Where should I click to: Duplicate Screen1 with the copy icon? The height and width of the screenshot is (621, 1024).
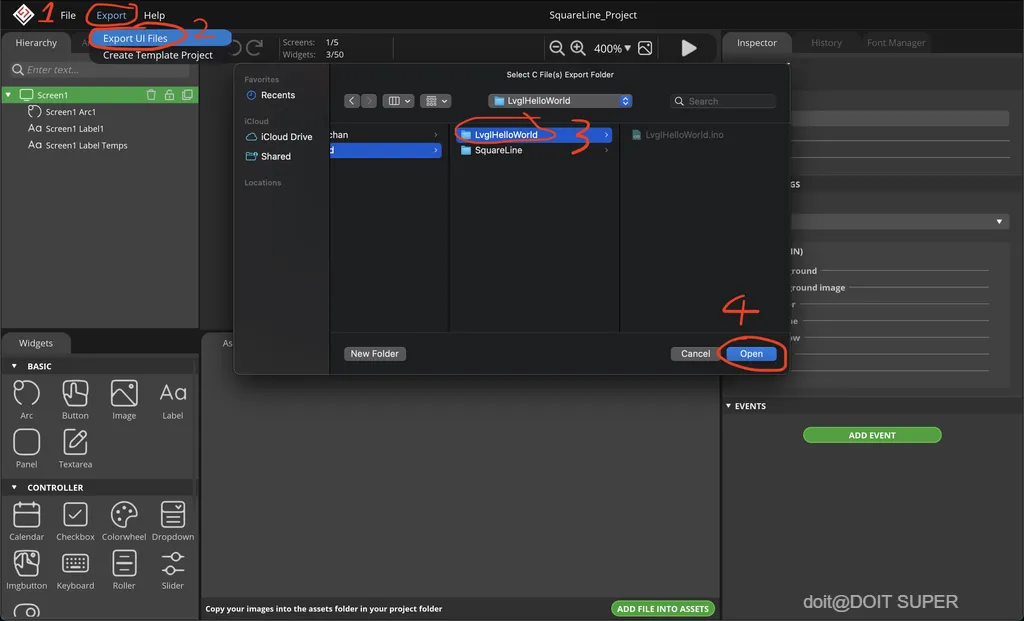tap(187, 95)
